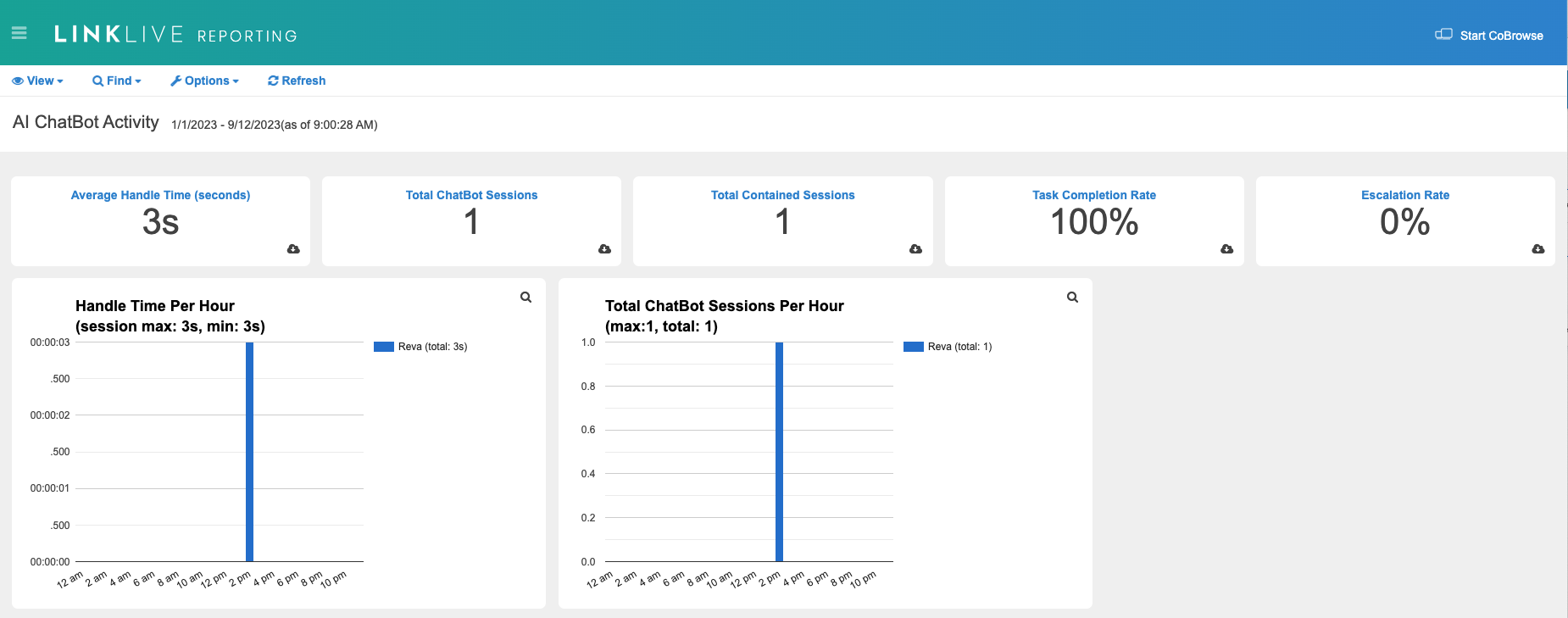Refresh the report data
This screenshot has width=1568, height=618.
coord(297,81)
